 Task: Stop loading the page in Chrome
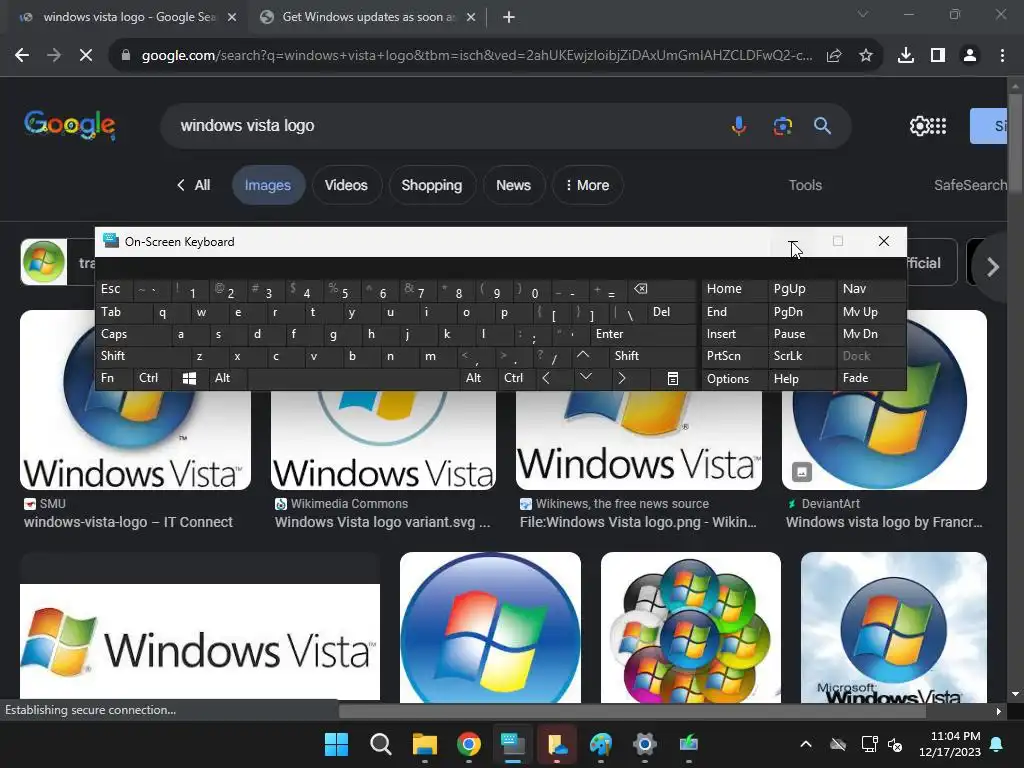(x=86, y=56)
